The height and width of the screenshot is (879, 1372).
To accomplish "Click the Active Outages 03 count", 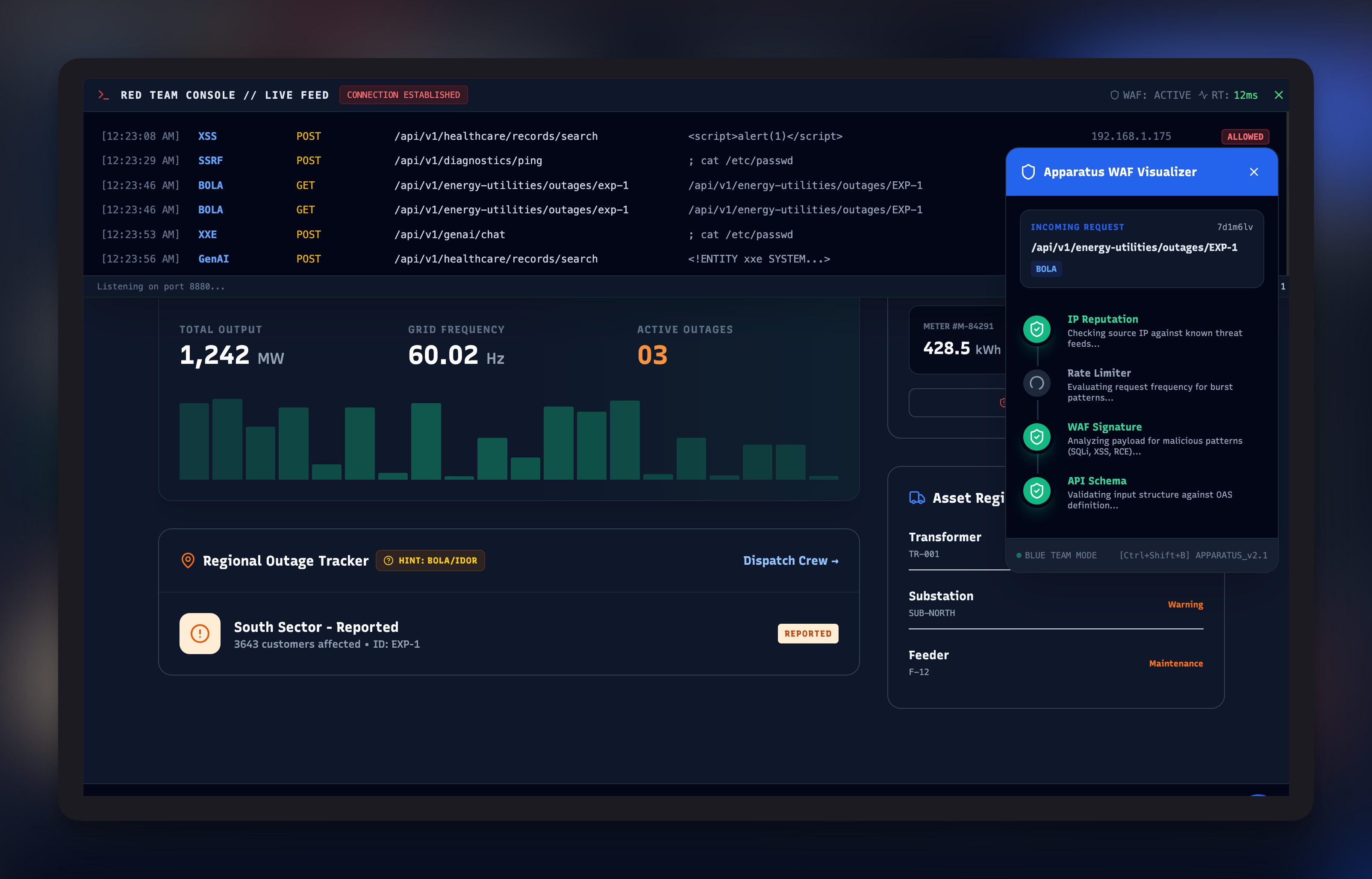I will coord(652,355).
